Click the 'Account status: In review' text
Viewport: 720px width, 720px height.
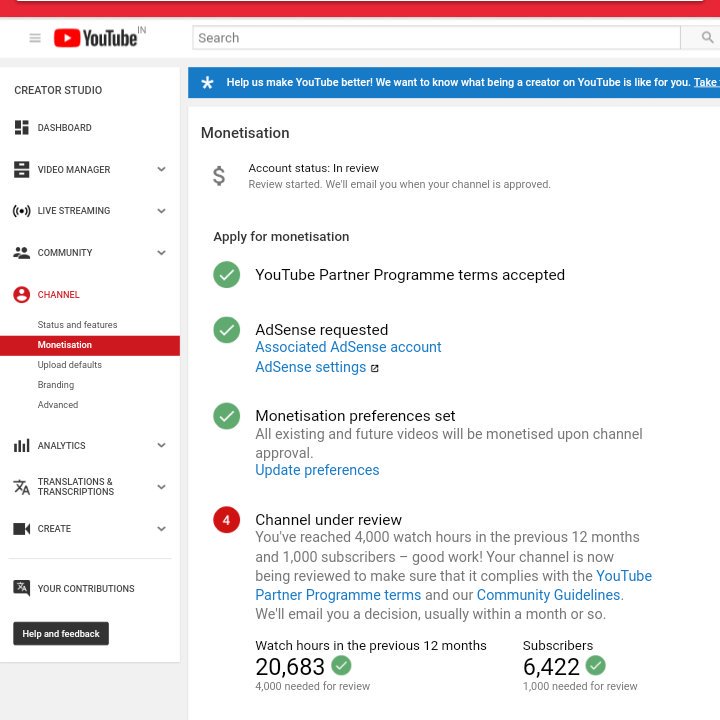tap(314, 168)
